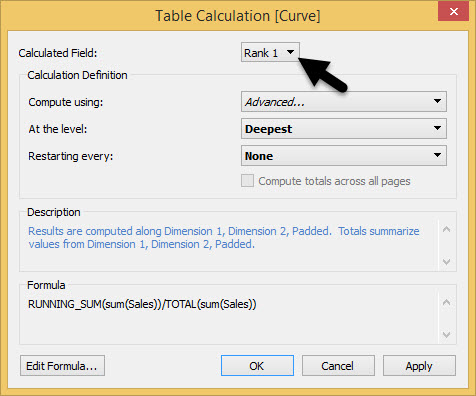Click Description box scroll down arrow
476x396 pixels.
[x=446, y=262]
